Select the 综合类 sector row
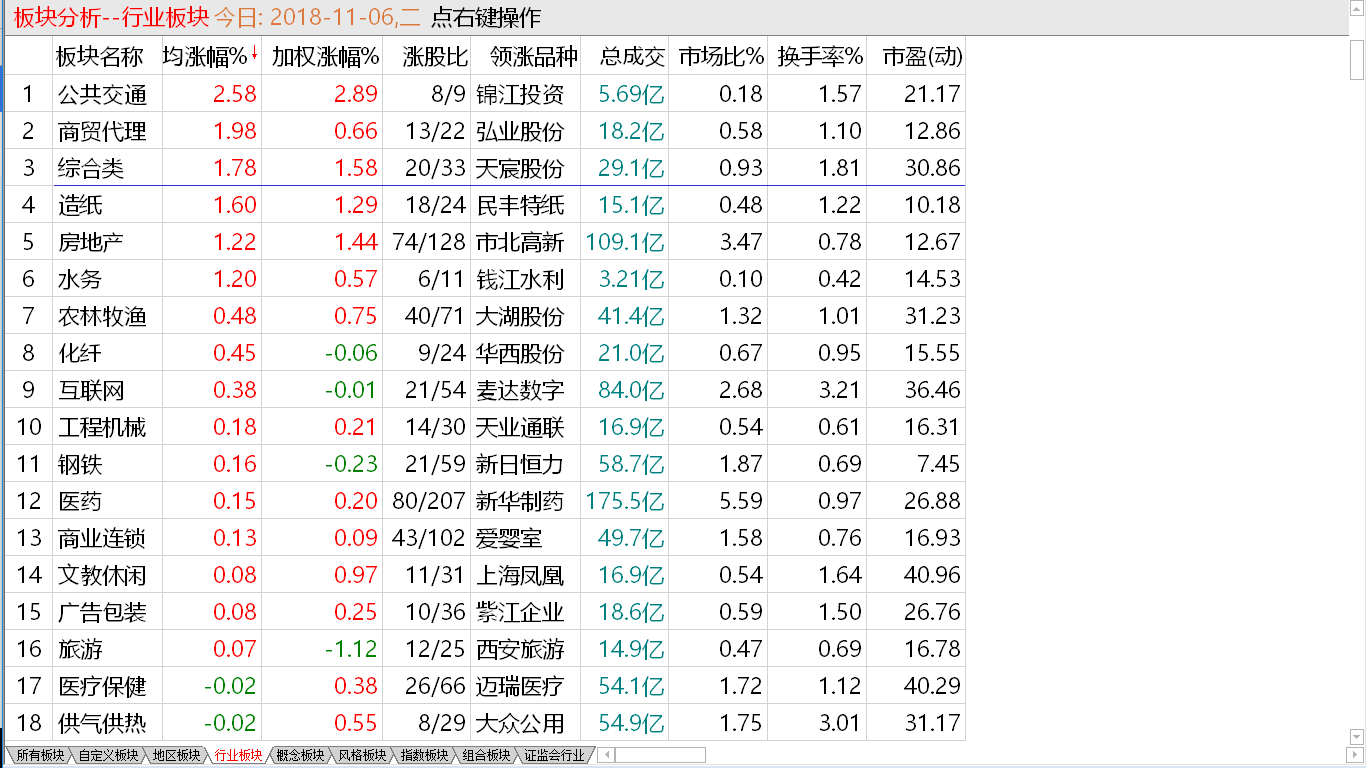 [x=486, y=168]
